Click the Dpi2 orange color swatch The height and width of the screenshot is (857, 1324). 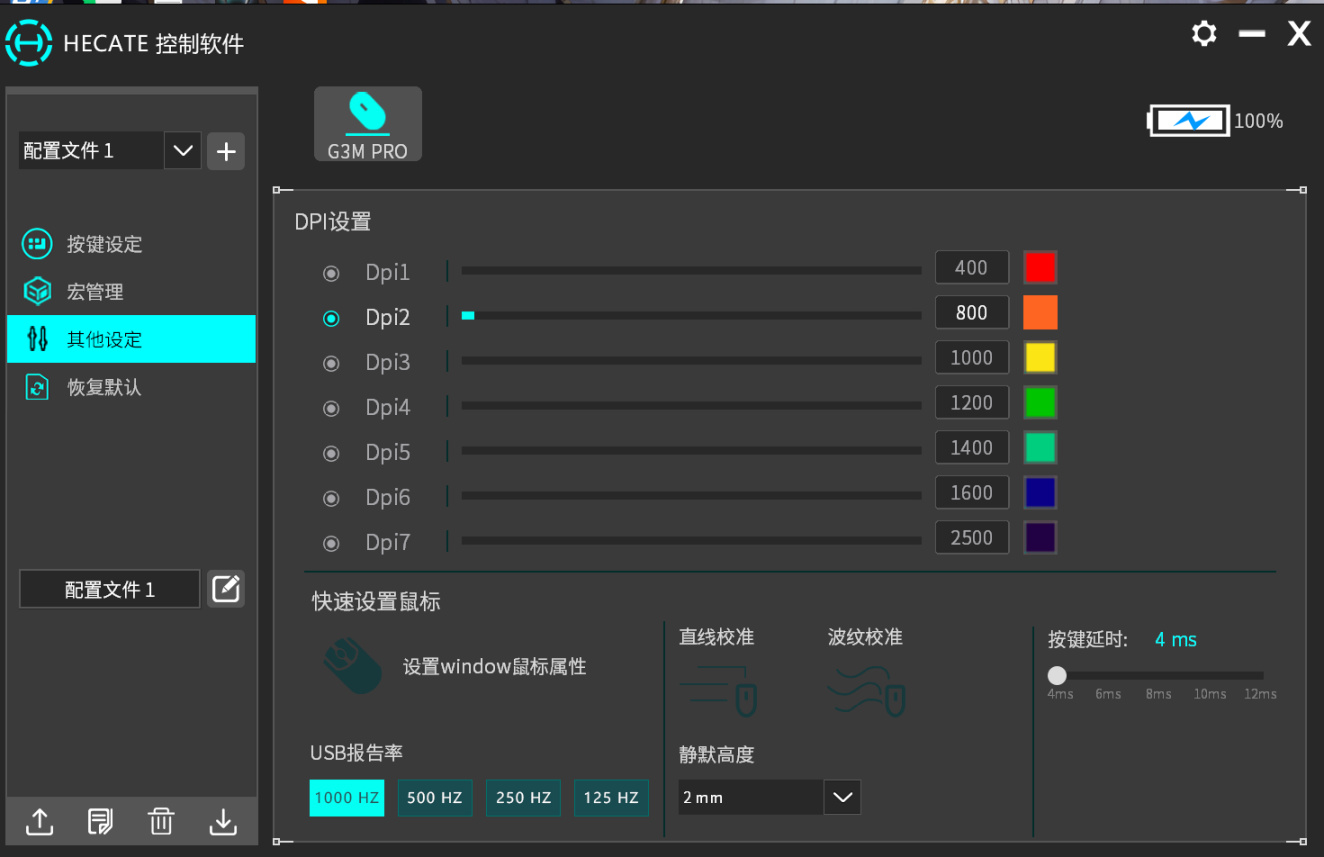click(x=1040, y=313)
